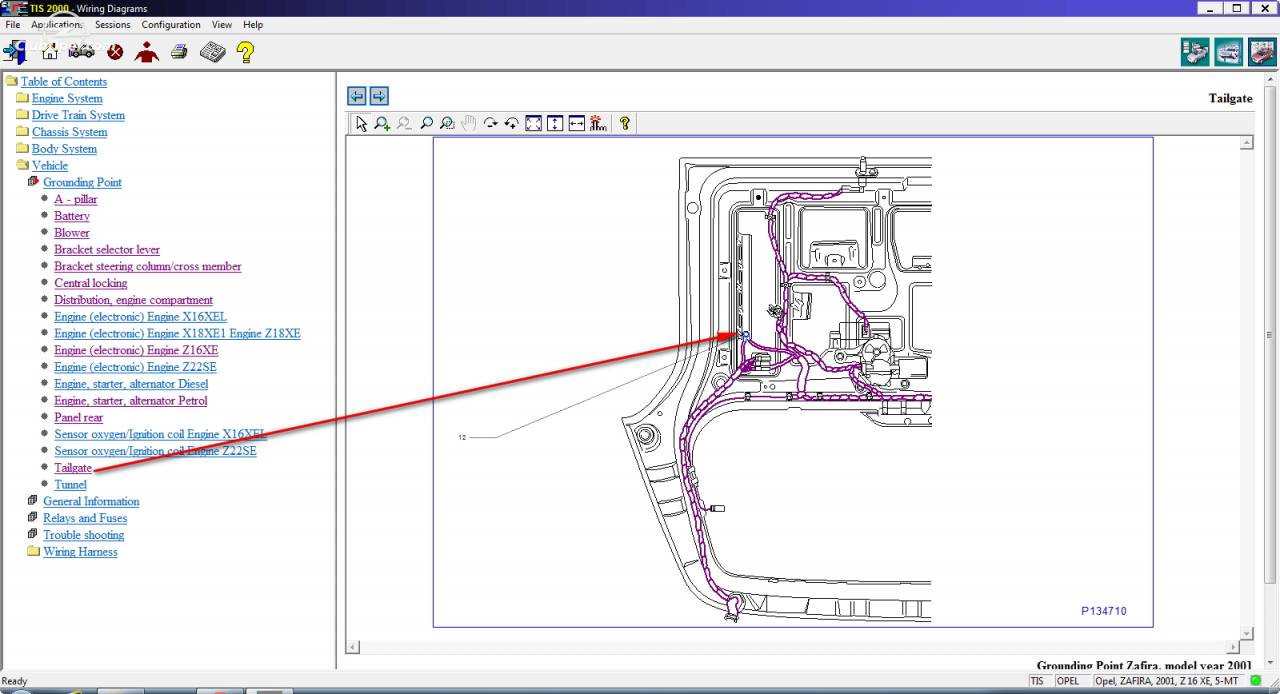The width and height of the screenshot is (1280, 694).
Task: Expand the Body System folder
Action: point(22,148)
